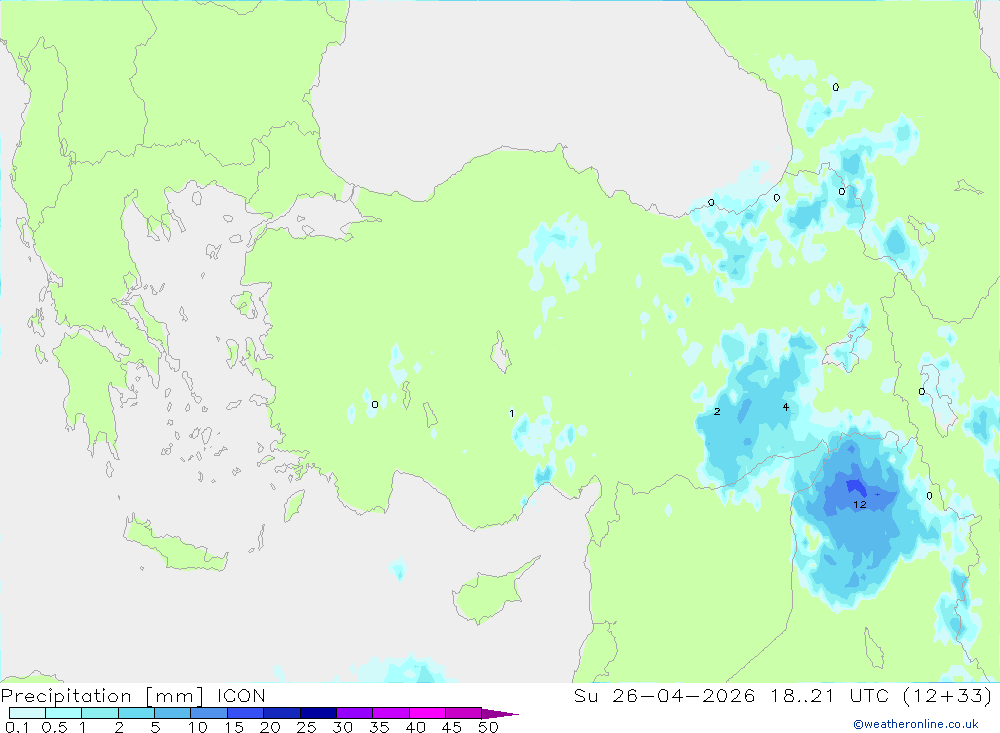Select the 5–10 mm legend color swatch

click(172, 713)
